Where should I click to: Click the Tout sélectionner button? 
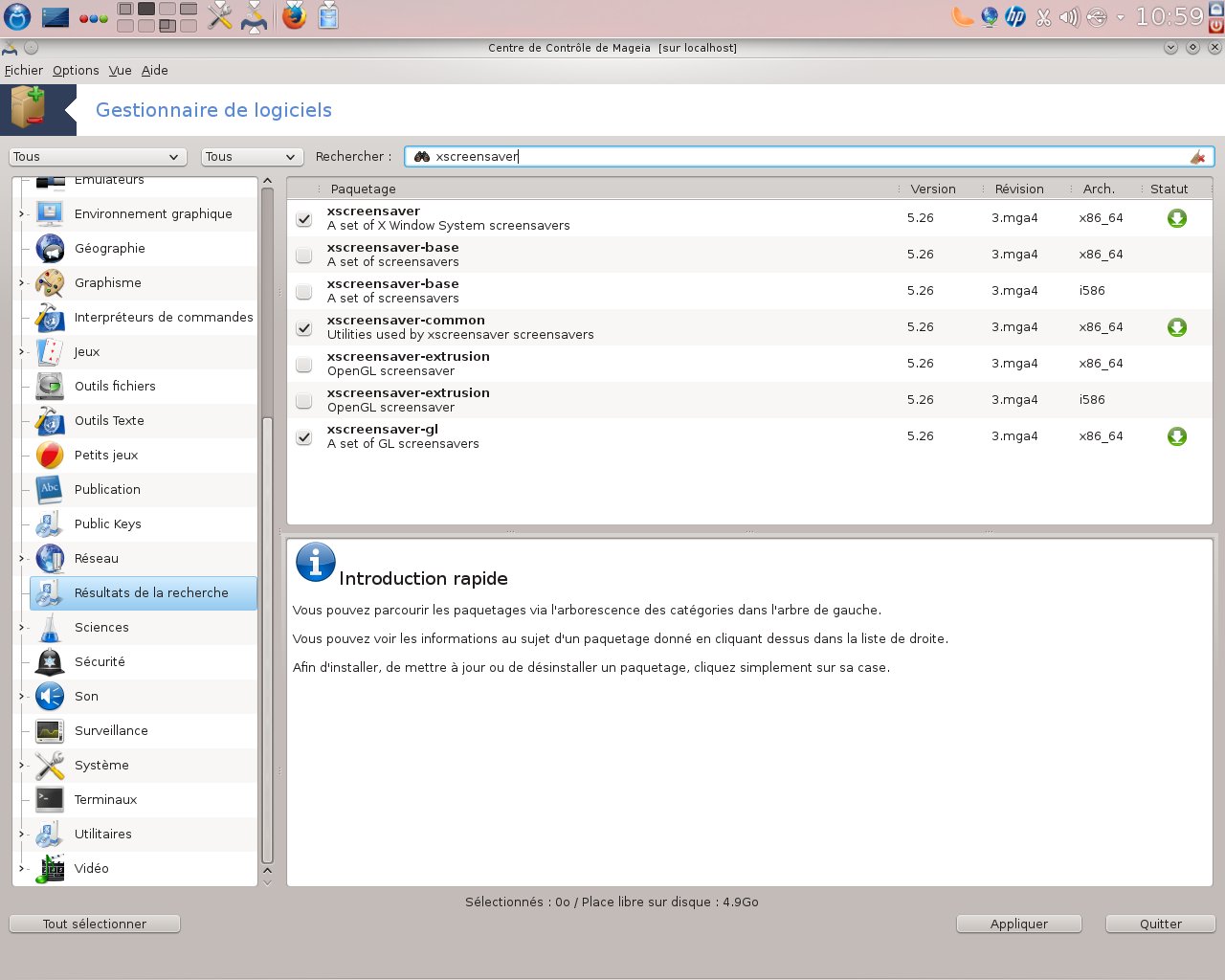(95, 924)
